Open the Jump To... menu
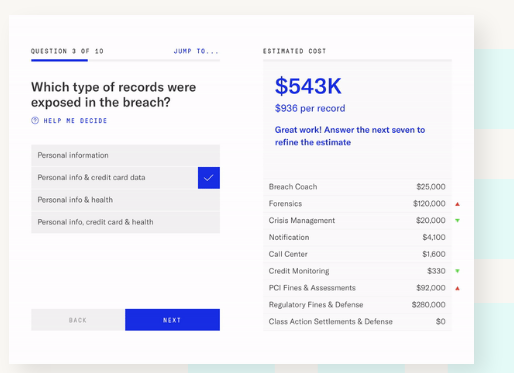 pos(196,51)
